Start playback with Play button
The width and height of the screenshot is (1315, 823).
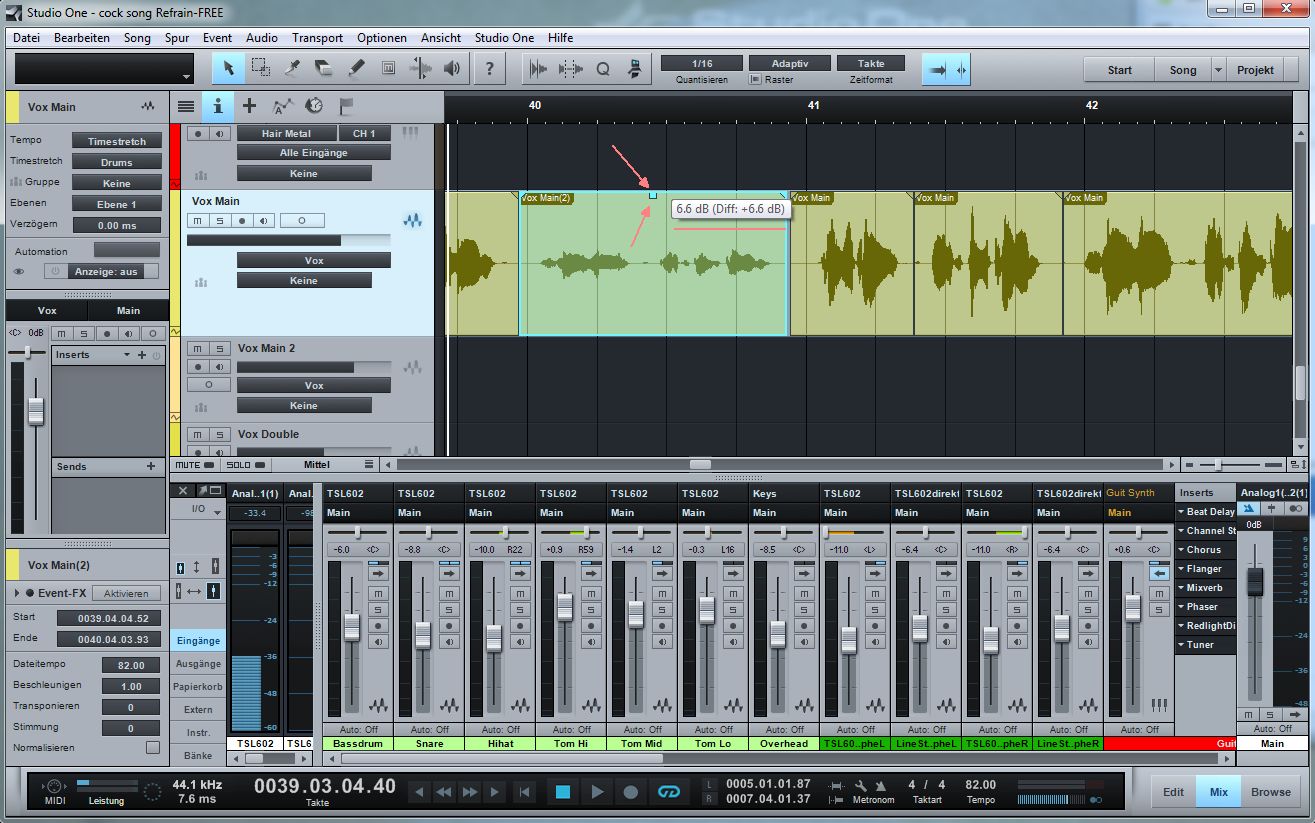click(x=597, y=792)
